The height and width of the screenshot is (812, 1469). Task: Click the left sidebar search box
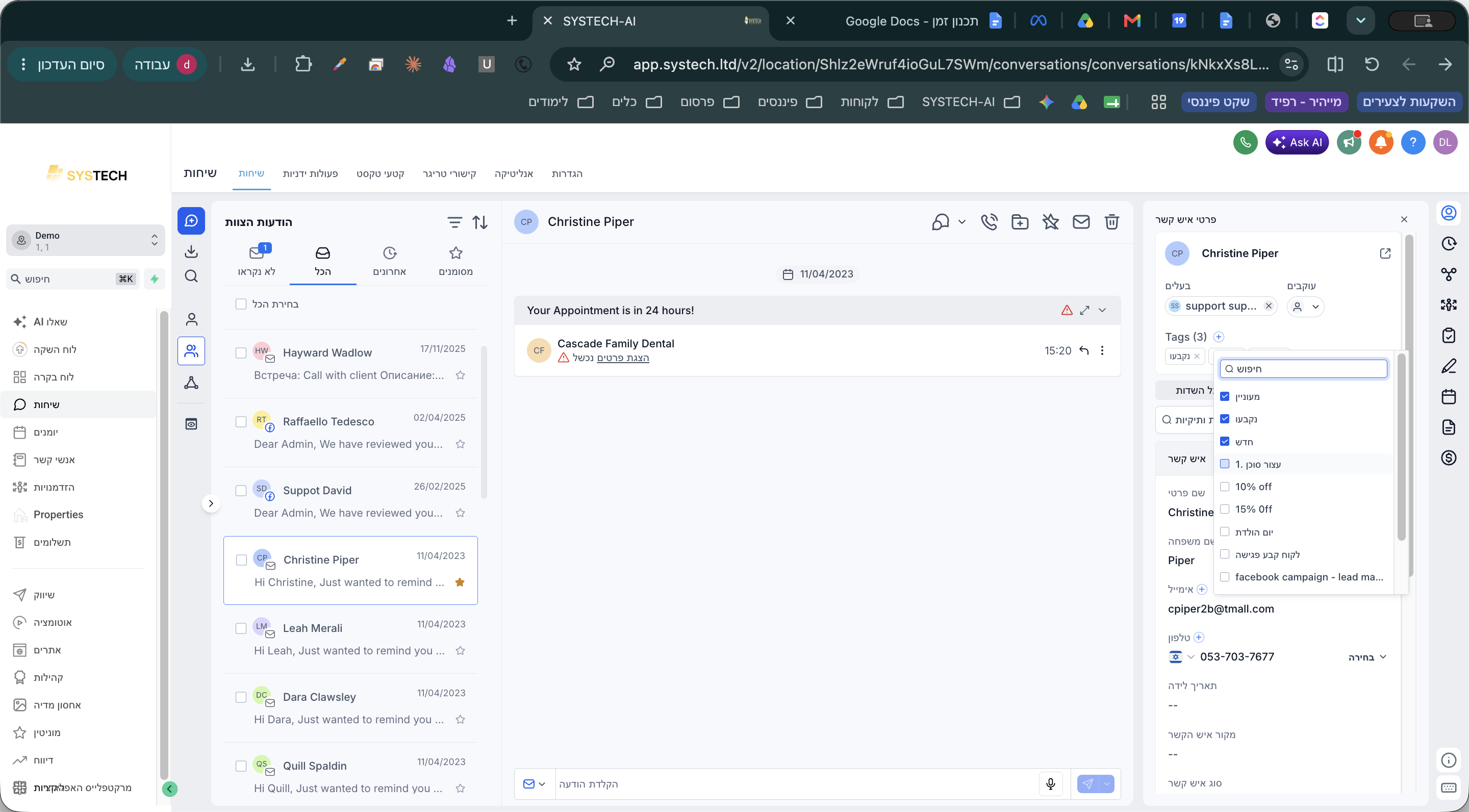(x=73, y=279)
